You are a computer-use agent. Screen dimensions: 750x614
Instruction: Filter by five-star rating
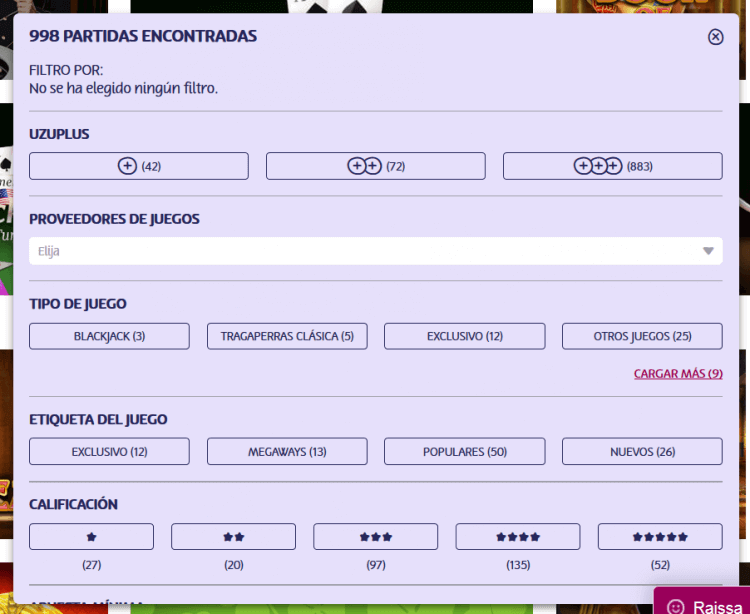coord(660,537)
